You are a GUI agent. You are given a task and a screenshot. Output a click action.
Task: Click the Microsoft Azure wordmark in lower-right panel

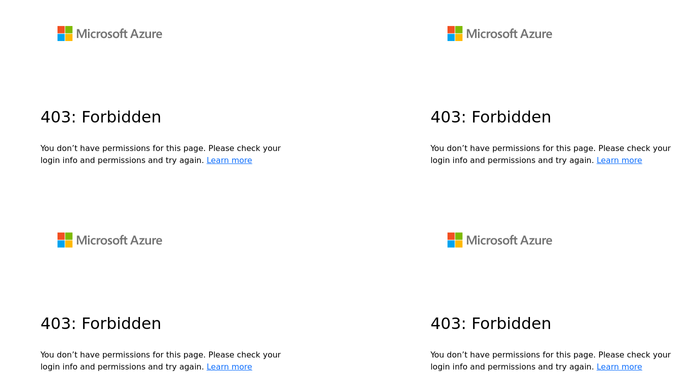(x=509, y=240)
